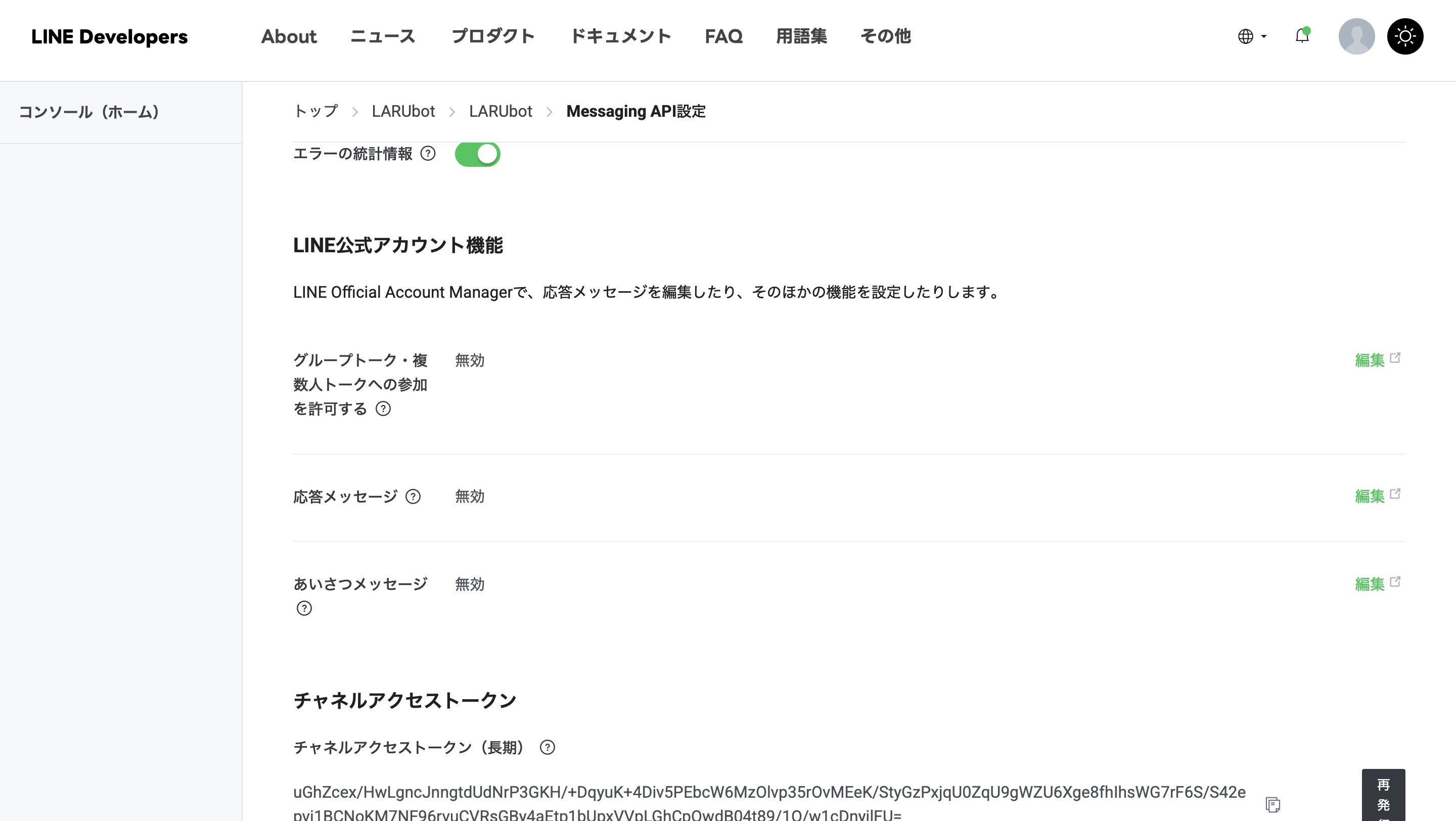The image size is (1456, 821).
Task: Show help tooltip for 応答メッセージ
Action: 414,496
